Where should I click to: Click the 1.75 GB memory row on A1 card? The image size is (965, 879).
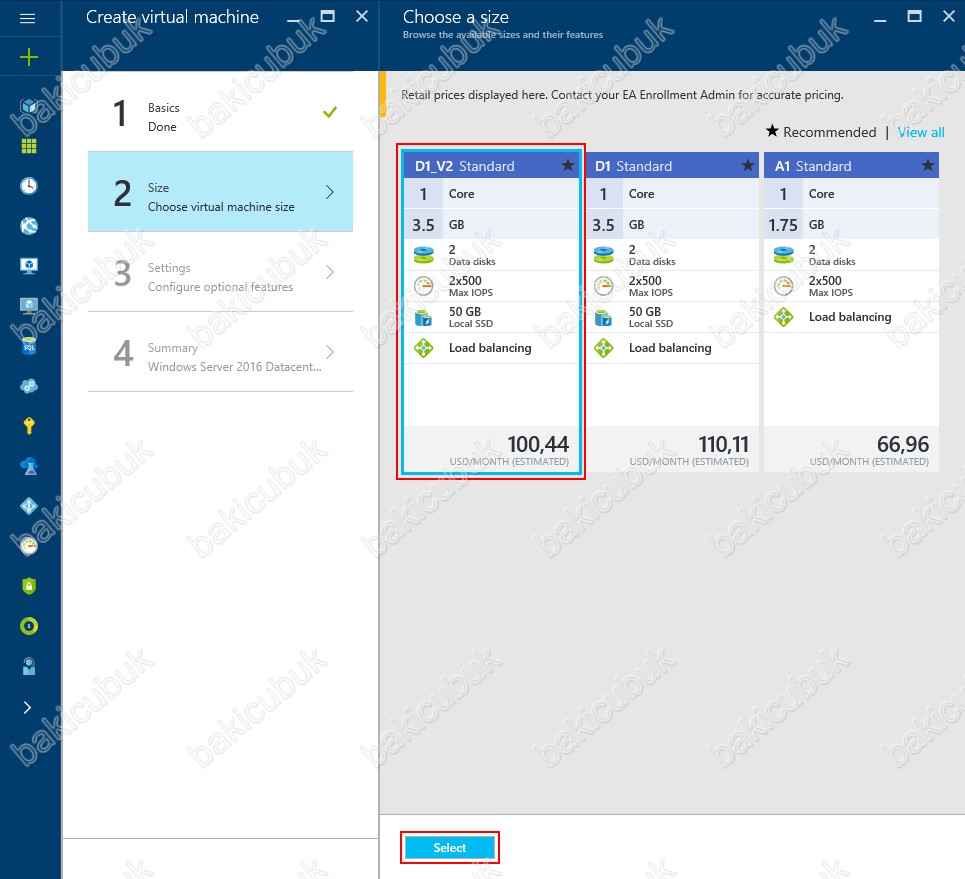coord(851,225)
